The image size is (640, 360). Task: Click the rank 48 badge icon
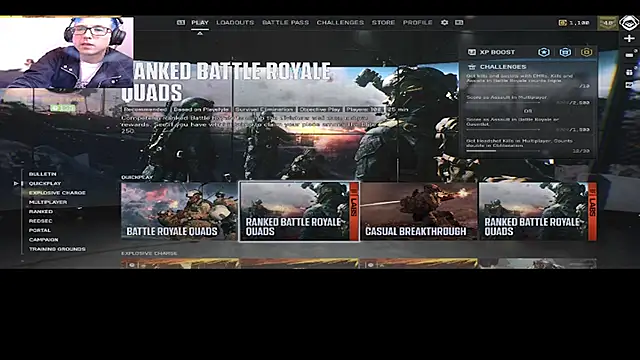(608, 23)
